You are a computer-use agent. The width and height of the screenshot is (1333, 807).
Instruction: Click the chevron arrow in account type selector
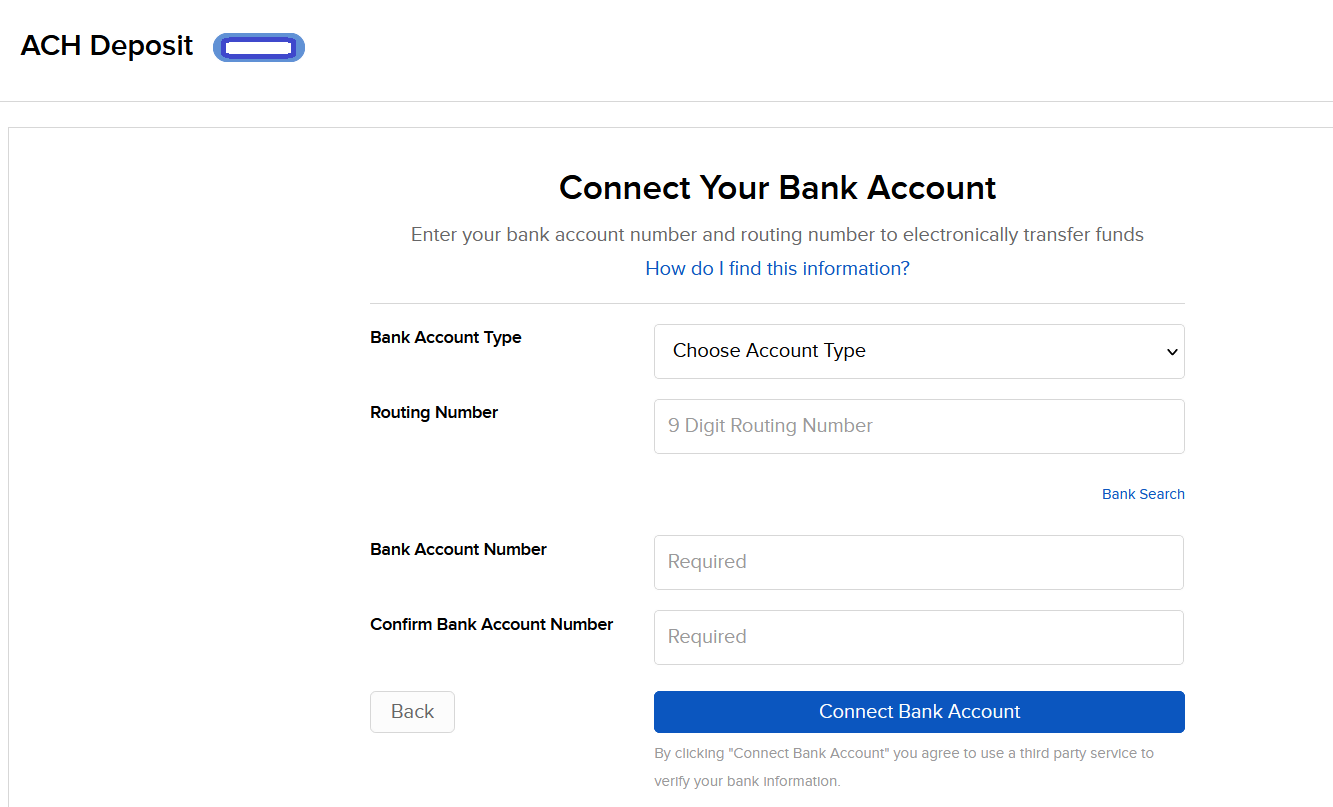1172,352
